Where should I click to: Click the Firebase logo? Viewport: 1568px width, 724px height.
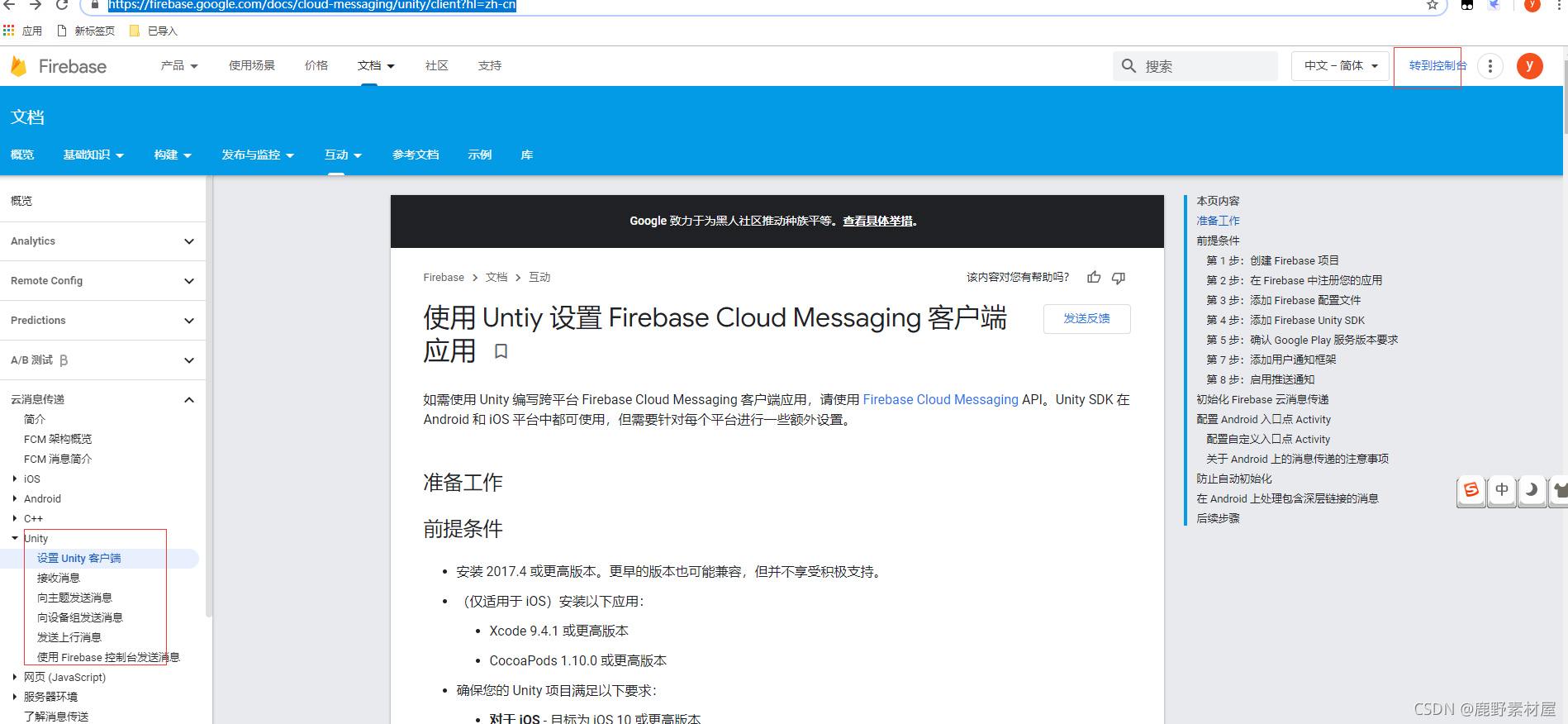(59, 66)
